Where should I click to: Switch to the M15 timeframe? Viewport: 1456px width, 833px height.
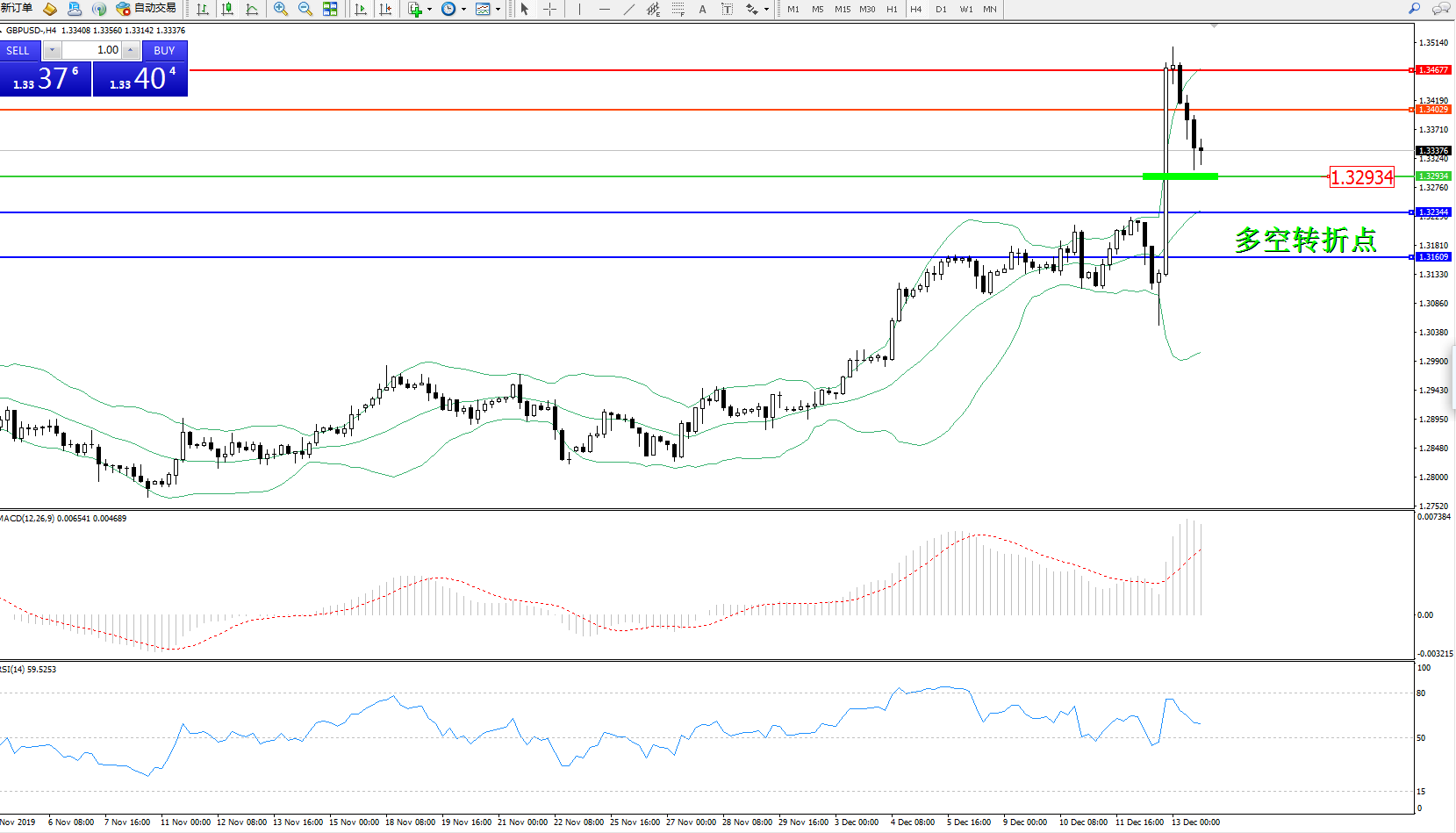point(842,9)
